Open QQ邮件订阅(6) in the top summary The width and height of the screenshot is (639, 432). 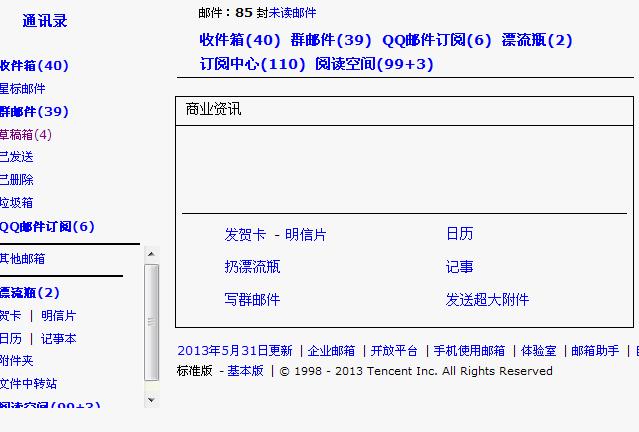(436, 40)
